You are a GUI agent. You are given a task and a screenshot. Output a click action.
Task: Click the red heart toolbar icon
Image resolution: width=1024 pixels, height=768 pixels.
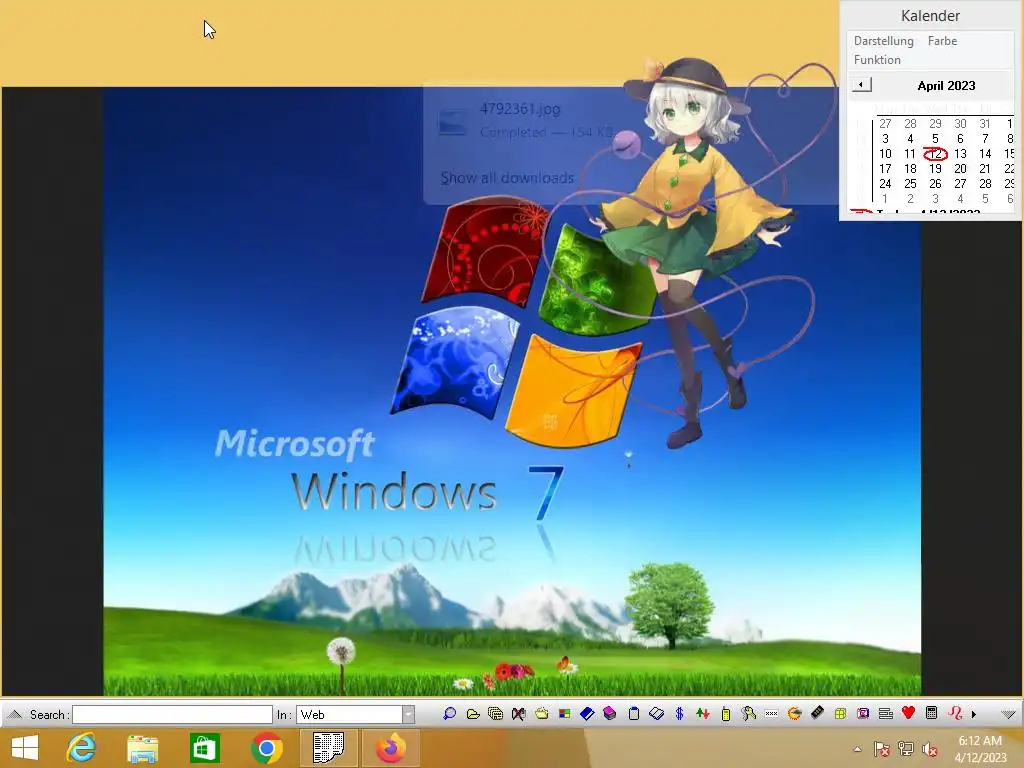(908, 713)
